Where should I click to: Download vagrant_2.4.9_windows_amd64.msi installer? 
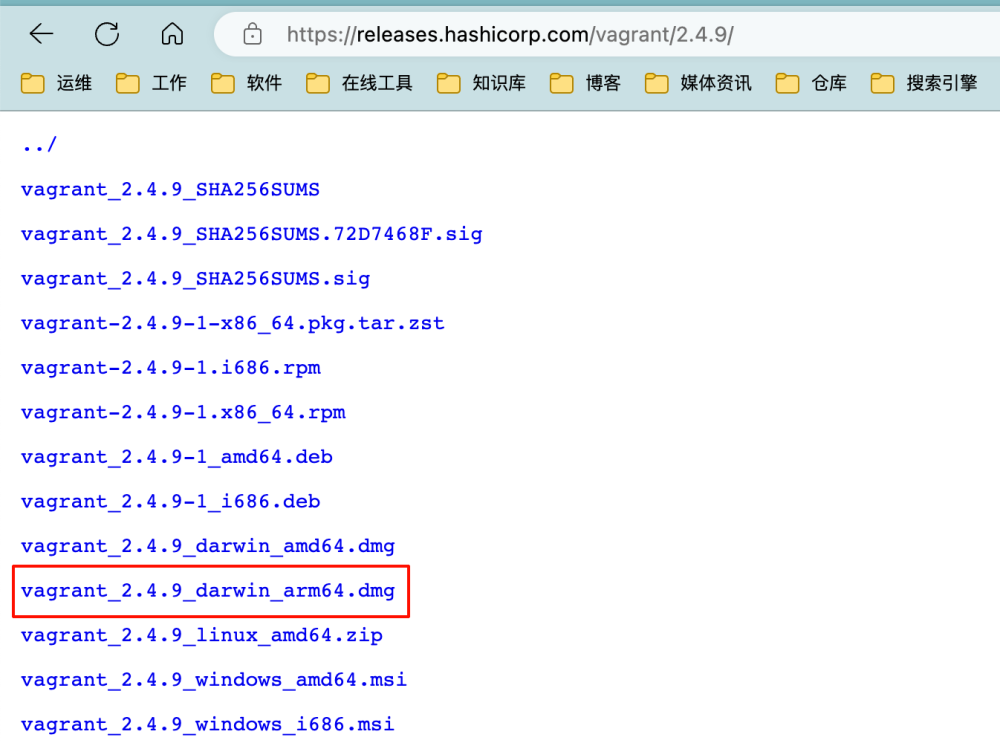(x=214, y=680)
